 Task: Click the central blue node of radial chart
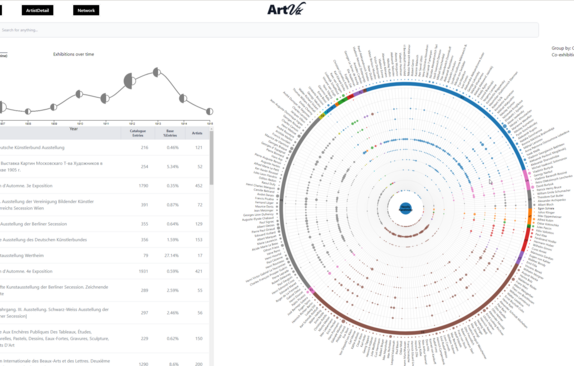405,209
